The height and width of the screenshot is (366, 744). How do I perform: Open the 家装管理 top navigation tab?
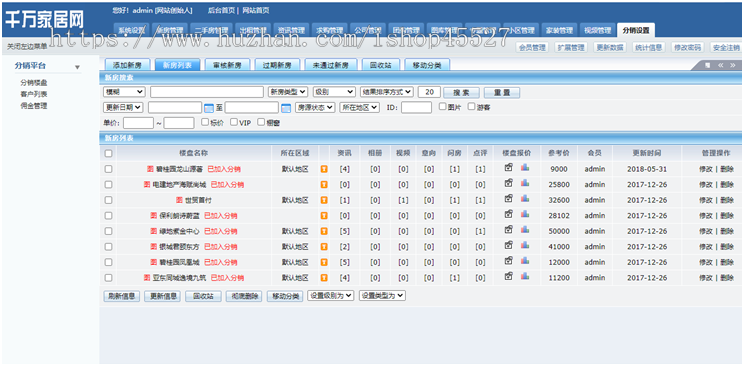pyautogui.click(x=559, y=30)
